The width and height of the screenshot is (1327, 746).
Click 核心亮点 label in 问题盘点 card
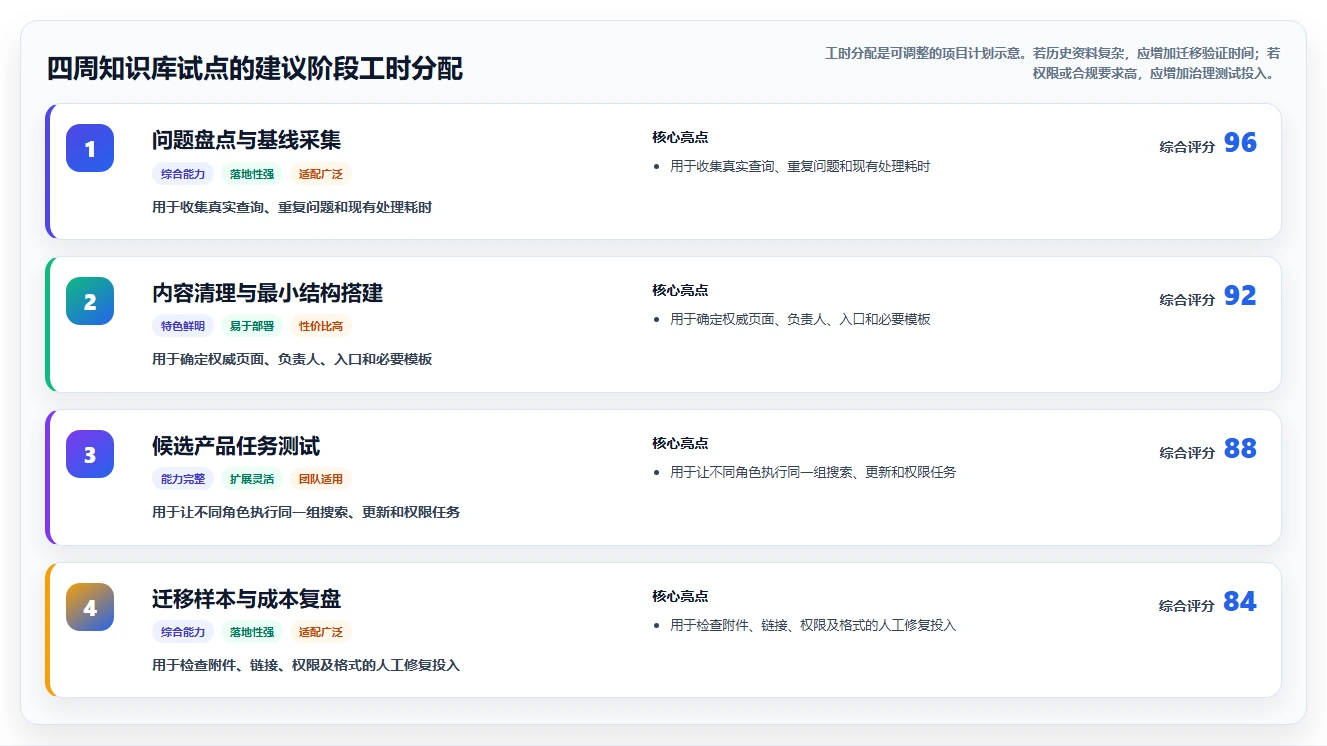pyautogui.click(x=680, y=137)
